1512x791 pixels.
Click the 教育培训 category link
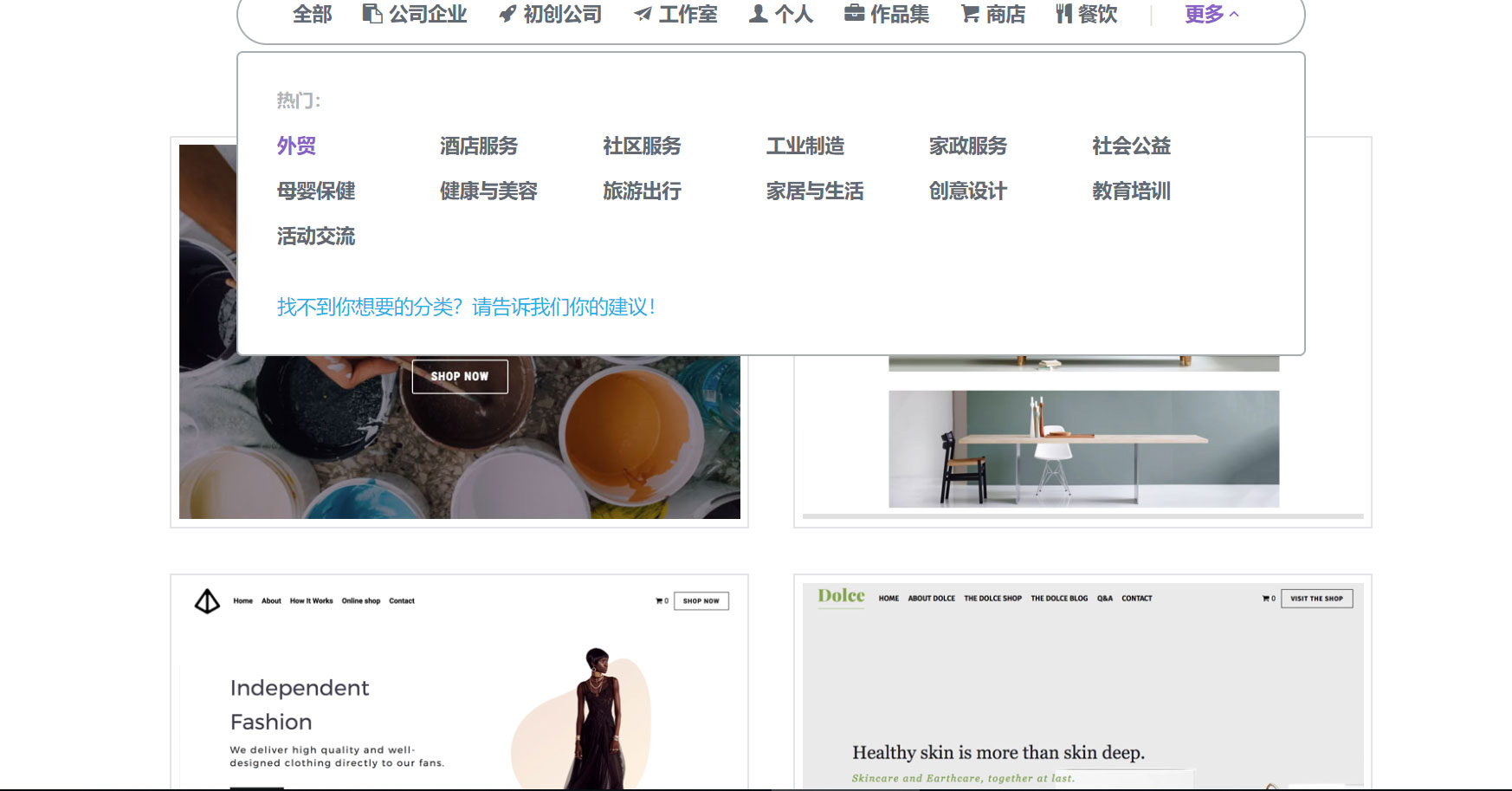1131,191
